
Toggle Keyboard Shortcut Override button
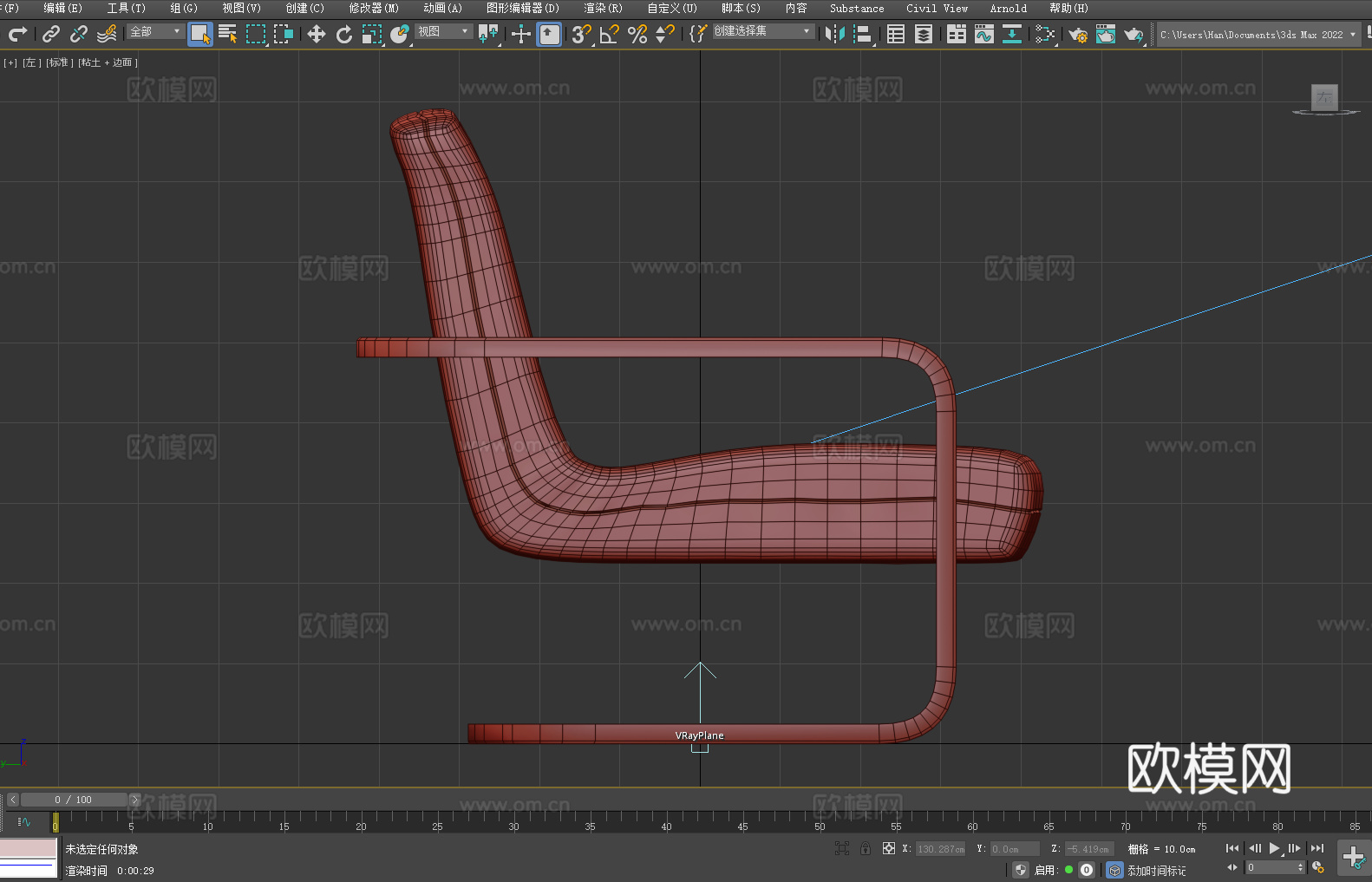pyautogui.click(x=549, y=34)
